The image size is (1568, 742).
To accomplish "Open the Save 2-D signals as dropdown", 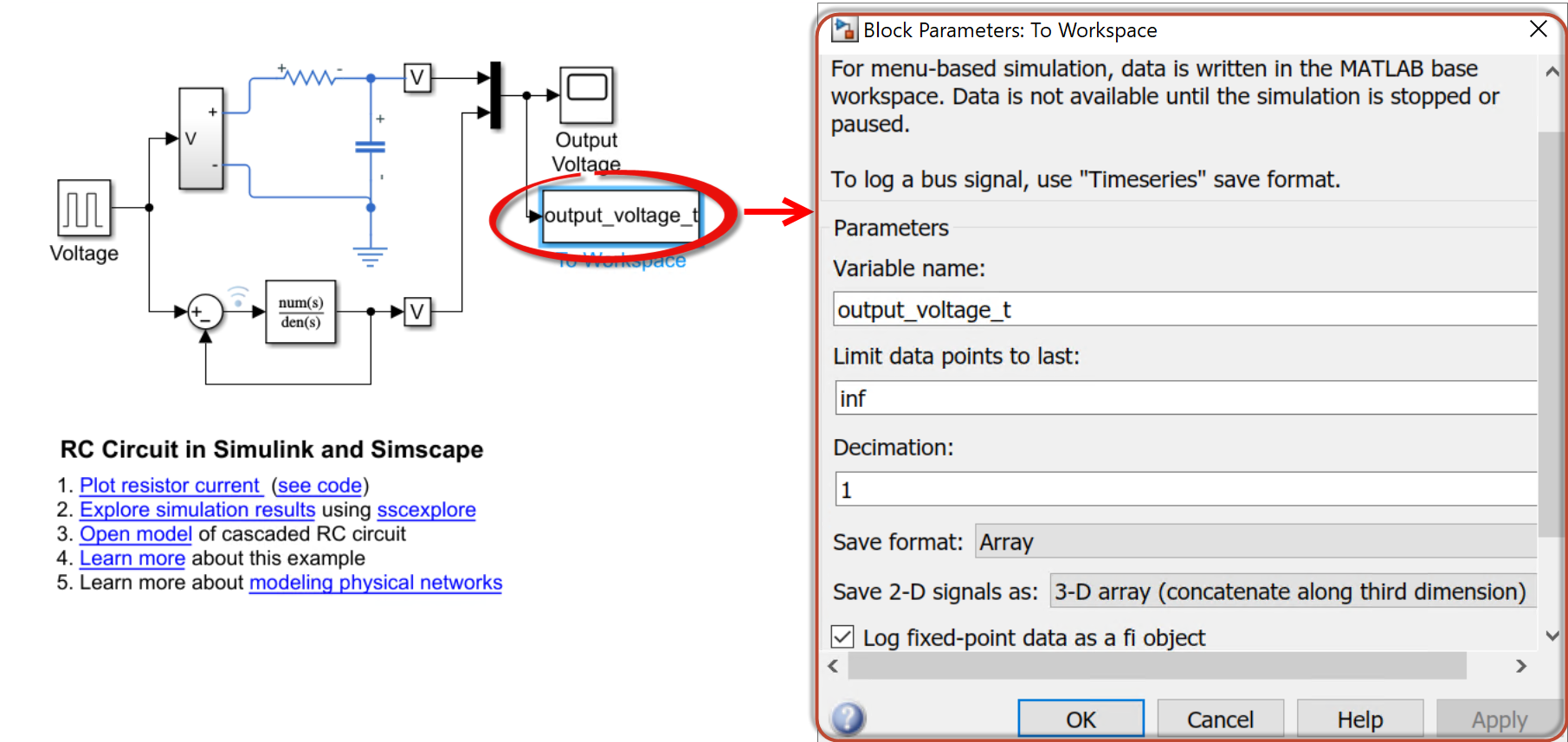I will point(1292,591).
